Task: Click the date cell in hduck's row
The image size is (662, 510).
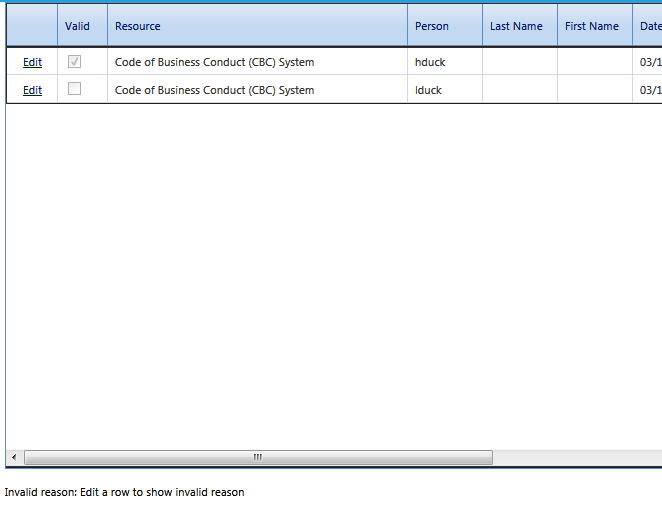Action: pos(649,62)
